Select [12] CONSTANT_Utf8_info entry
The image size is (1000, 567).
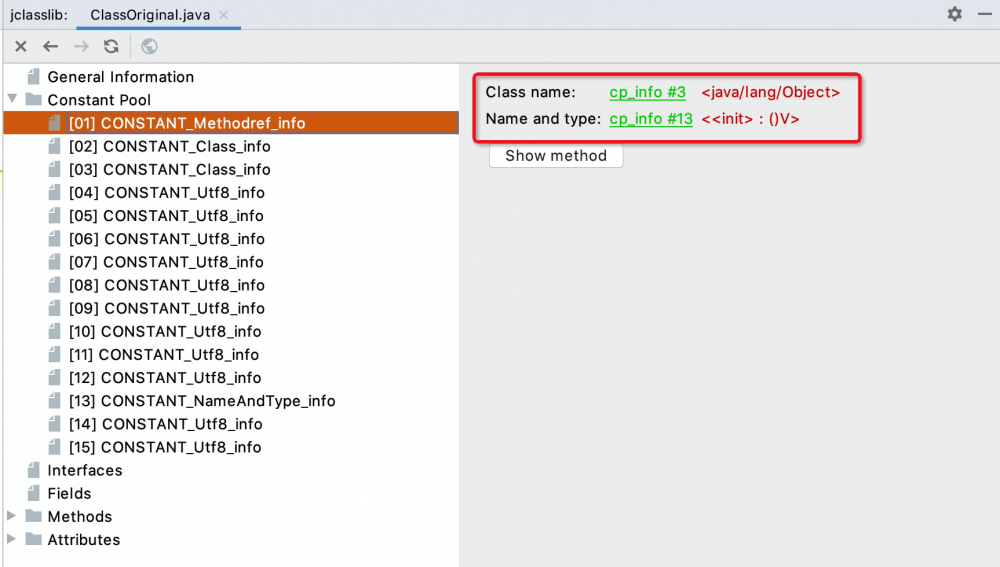coord(165,378)
